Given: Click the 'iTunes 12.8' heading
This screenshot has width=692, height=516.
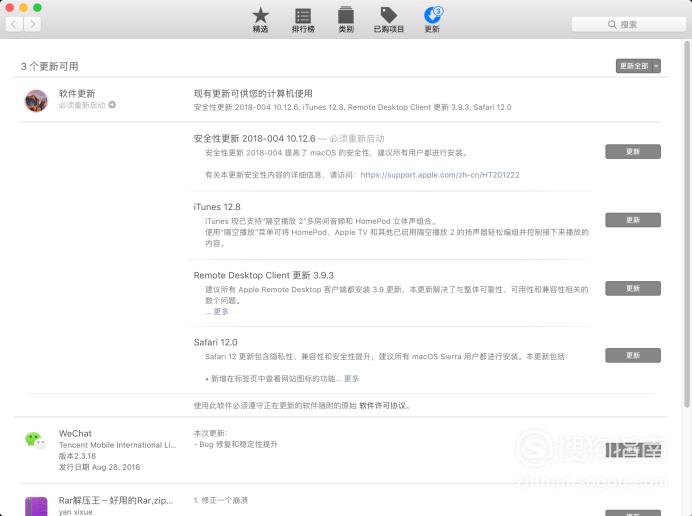Looking at the screenshot, I should 217,207.
